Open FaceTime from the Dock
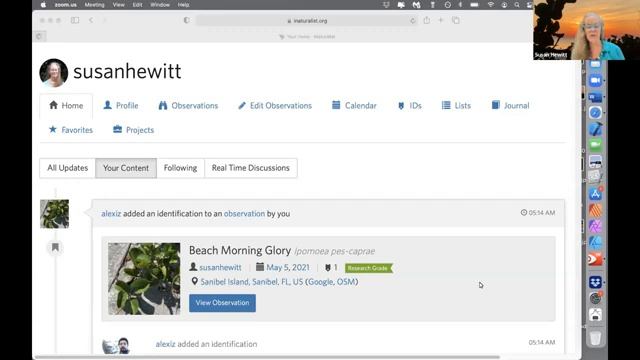The width and height of the screenshot is (640, 360). coord(596,145)
